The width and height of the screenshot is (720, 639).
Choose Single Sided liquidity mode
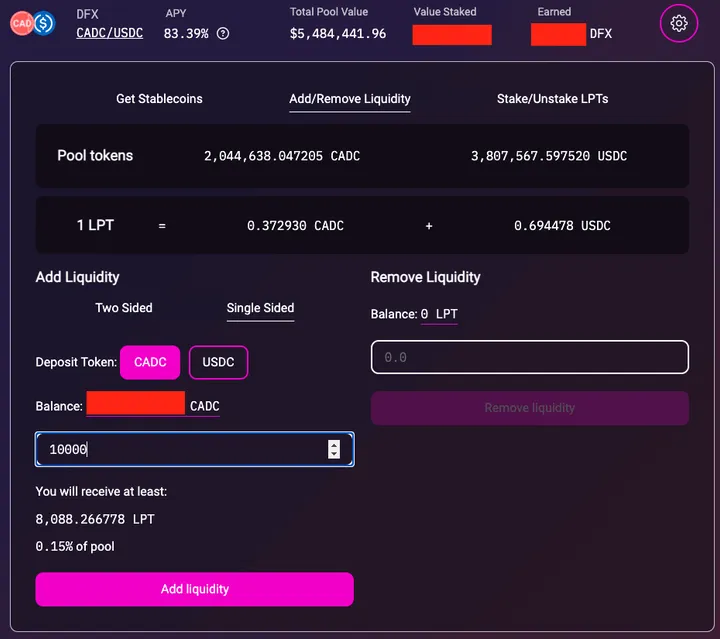pos(260,308)
